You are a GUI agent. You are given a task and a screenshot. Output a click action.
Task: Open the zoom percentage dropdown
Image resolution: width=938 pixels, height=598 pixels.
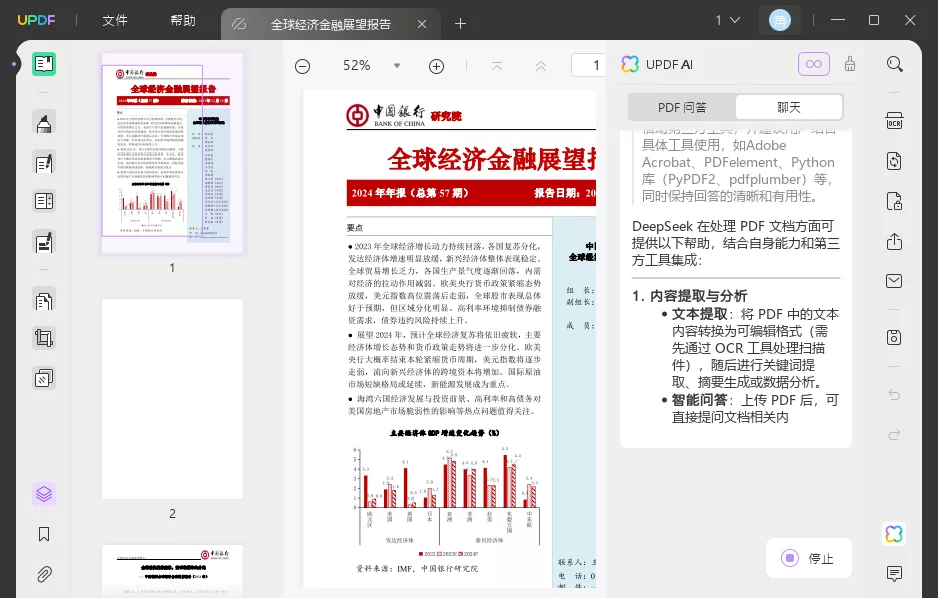click(397, 66)
